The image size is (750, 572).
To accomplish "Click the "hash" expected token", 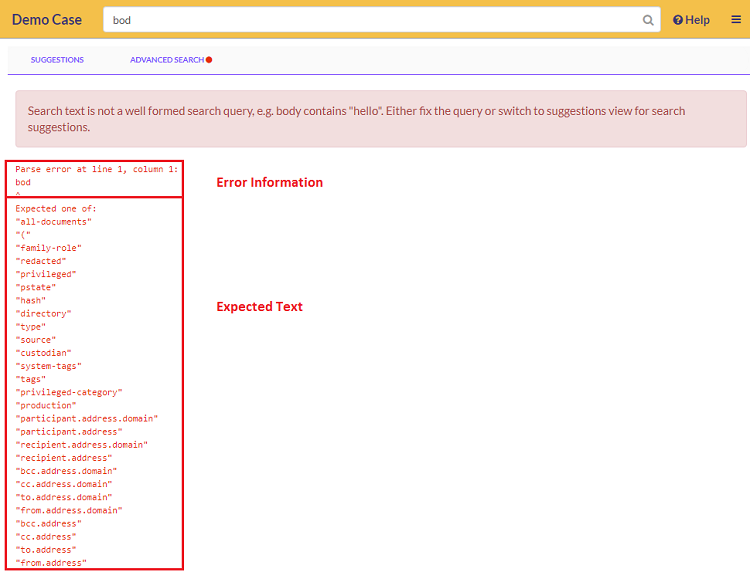I will click(x=30, y=300).
